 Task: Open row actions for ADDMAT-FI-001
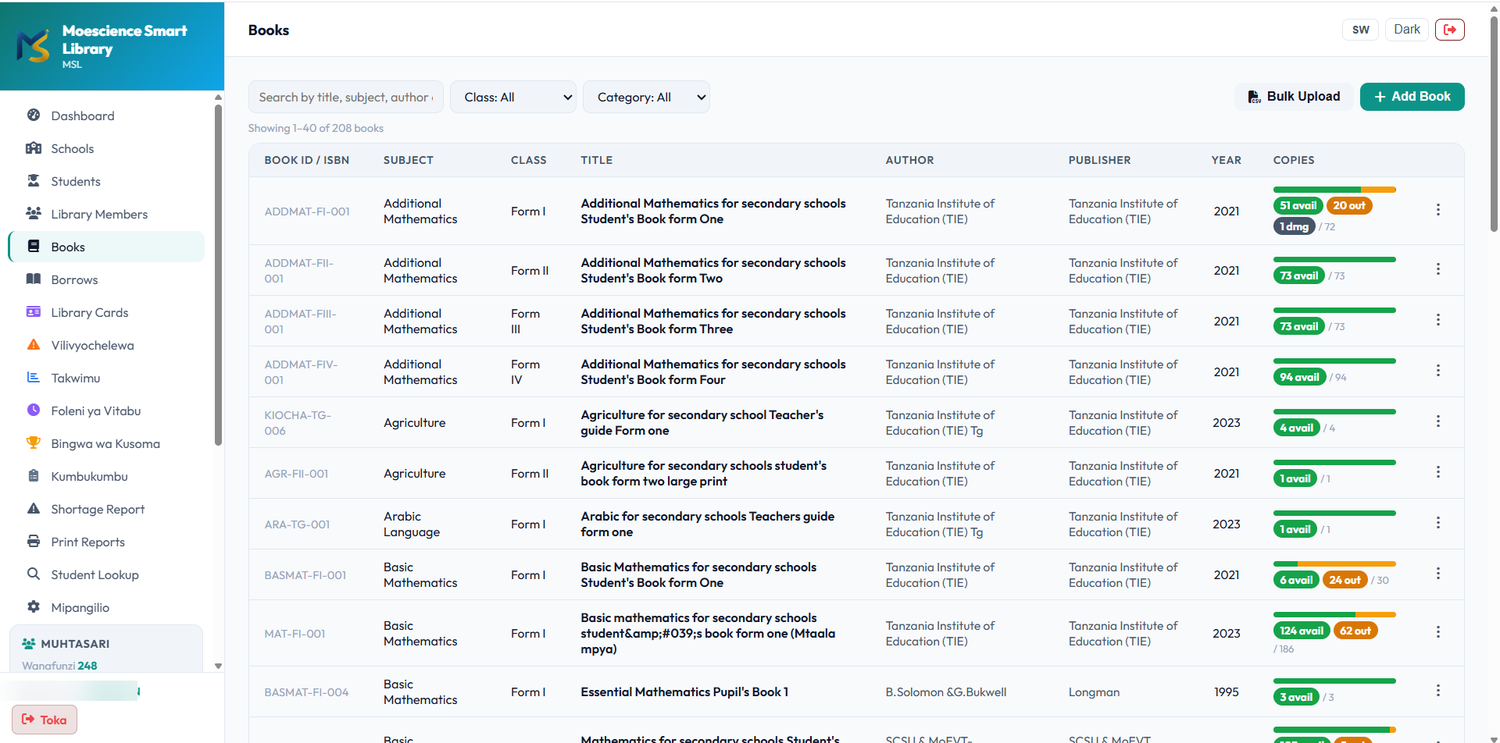pyautogui.click(x=1438, y=210)
